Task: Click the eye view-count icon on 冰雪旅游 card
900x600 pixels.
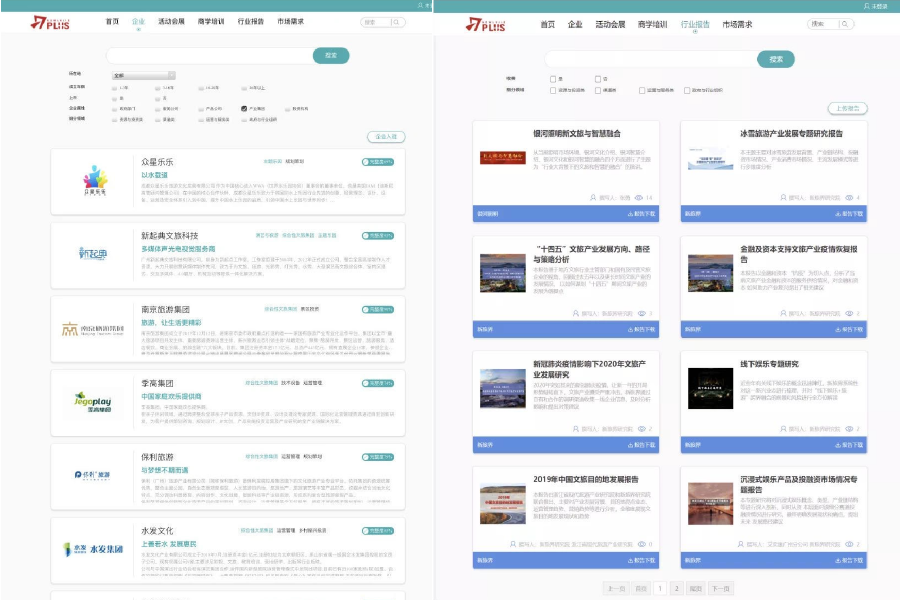Action: click(849, 198)
